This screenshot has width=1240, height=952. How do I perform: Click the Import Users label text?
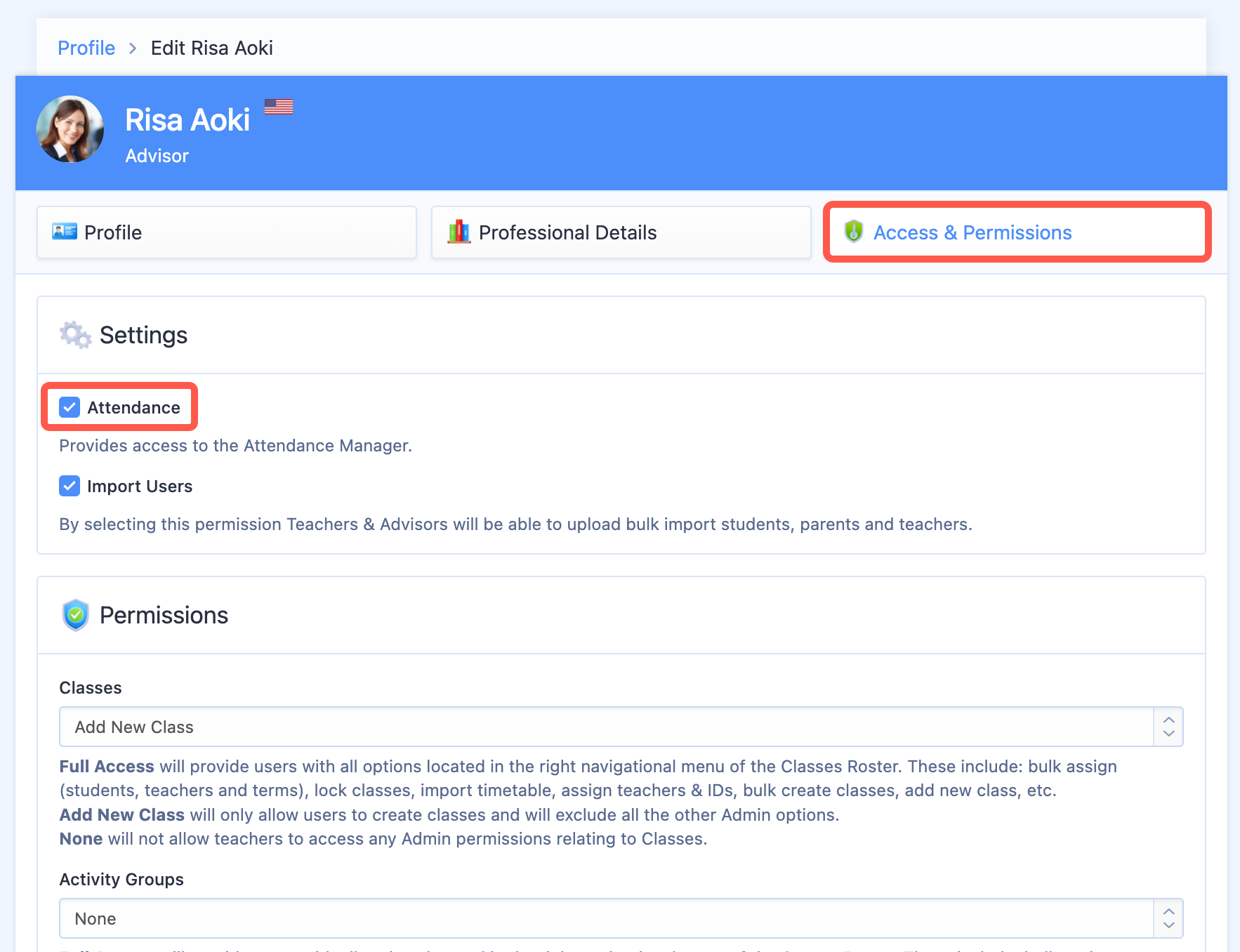click(139, 487)
